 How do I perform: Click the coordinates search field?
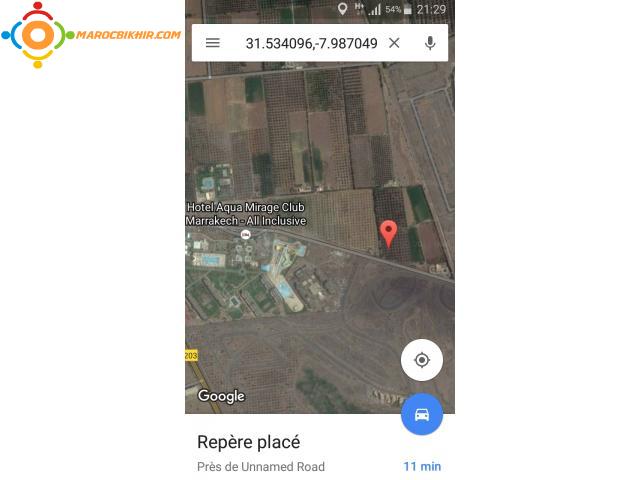311,43
